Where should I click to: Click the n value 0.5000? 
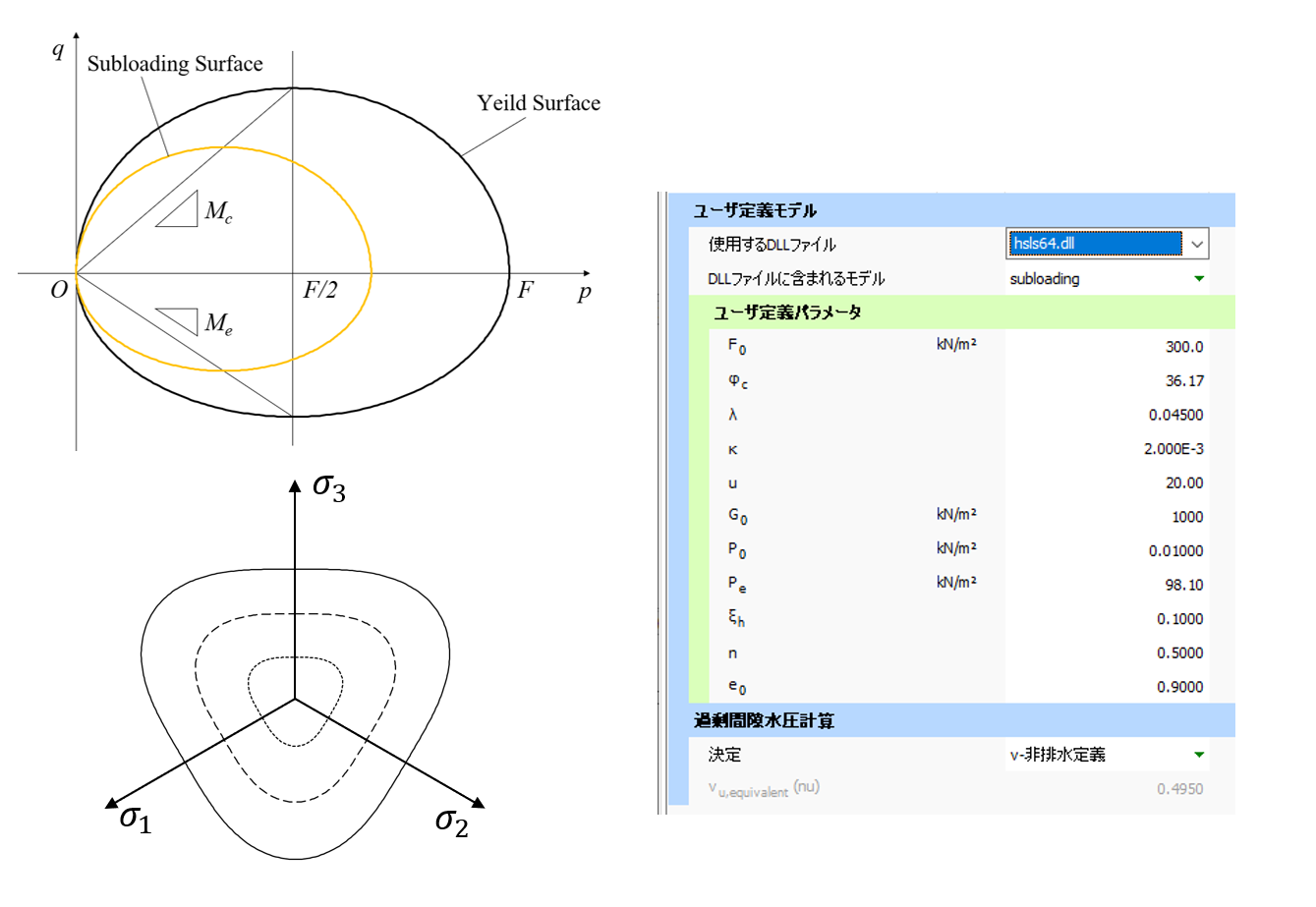click(1179, 653)
